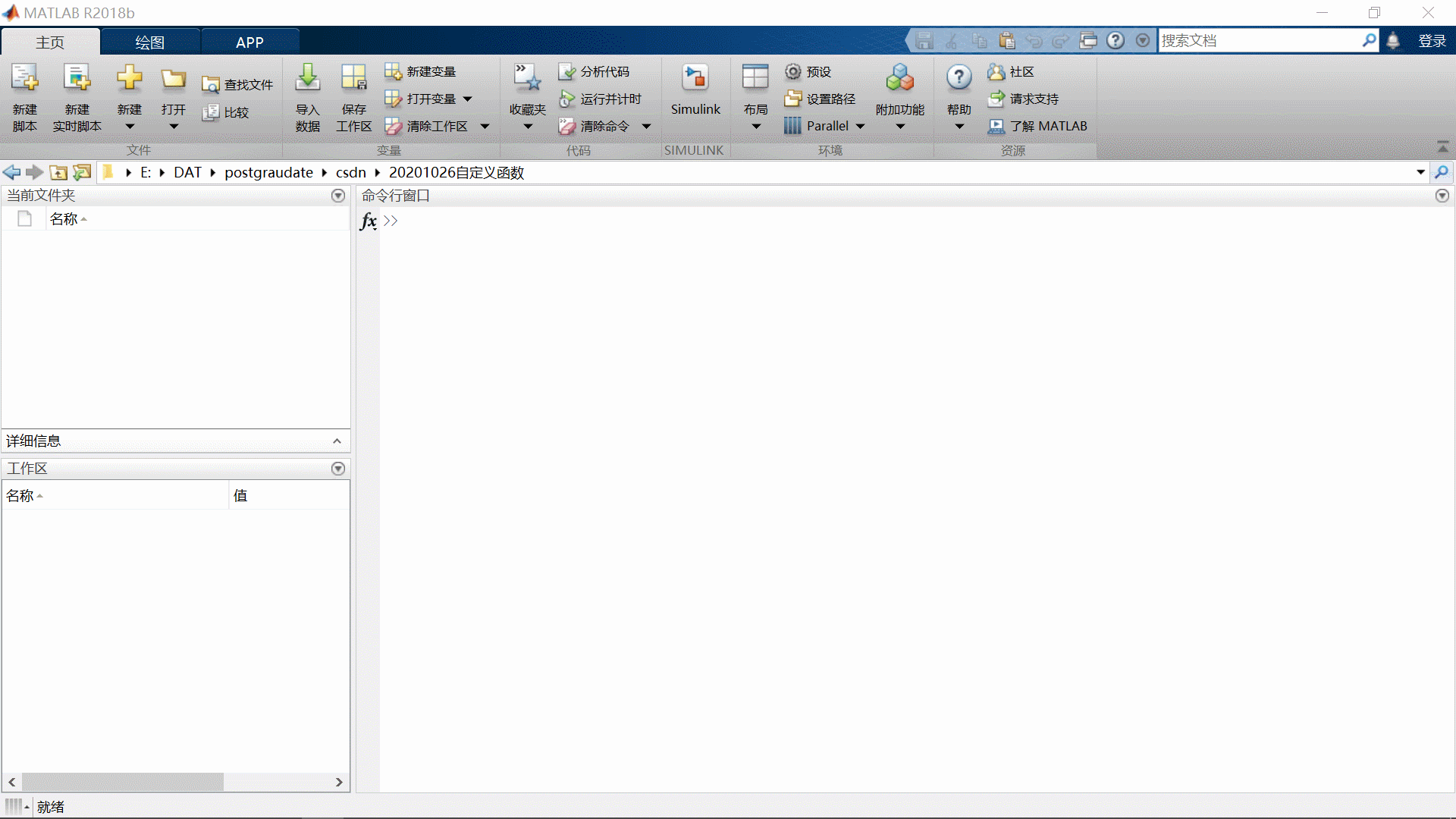Open Preferences (预设) gear icon
This screenshot has width=1456, height=819.
pyautogui.click(x=792, y=71)
